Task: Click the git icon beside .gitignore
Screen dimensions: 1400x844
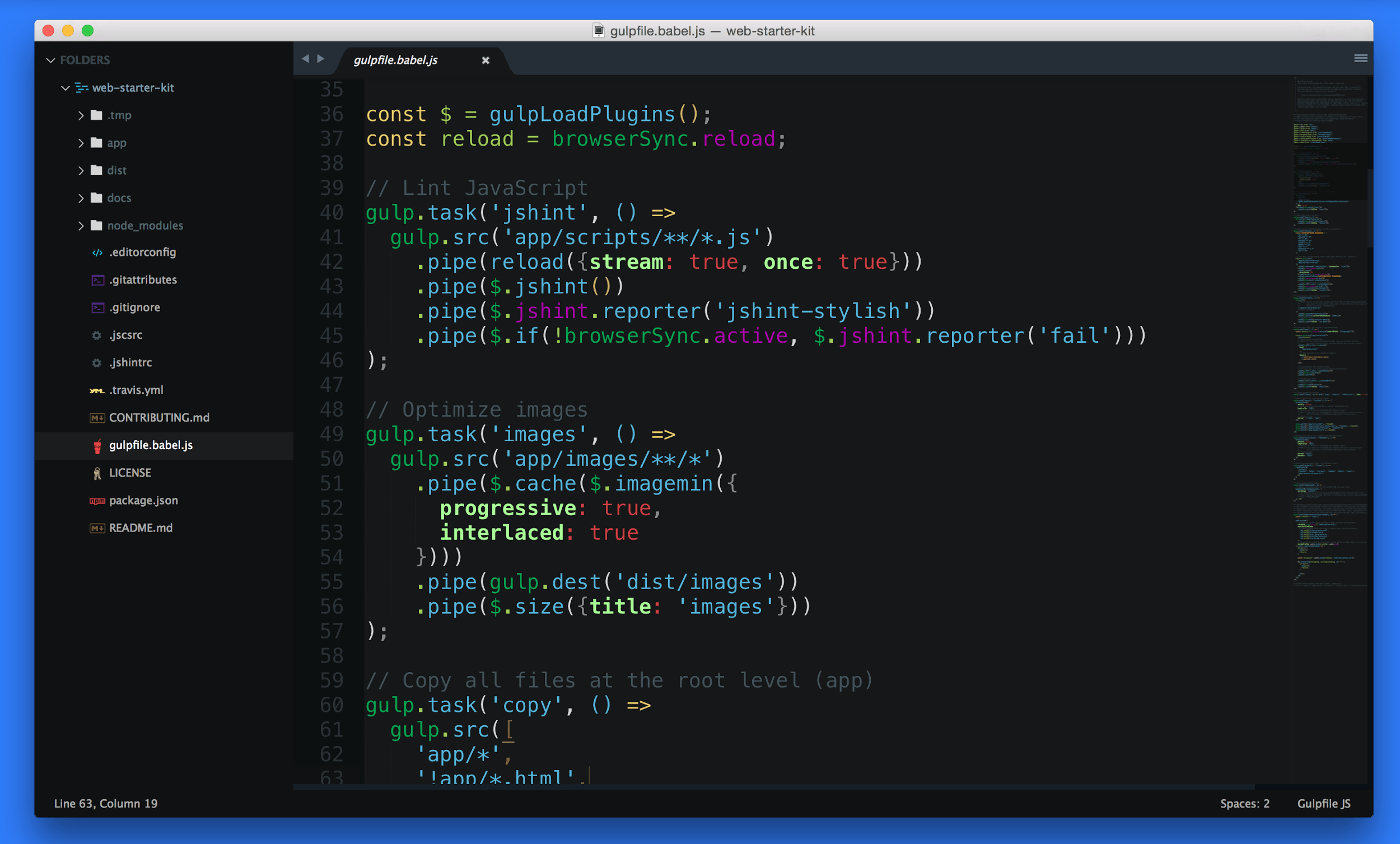Action: (x=97, y=307)
